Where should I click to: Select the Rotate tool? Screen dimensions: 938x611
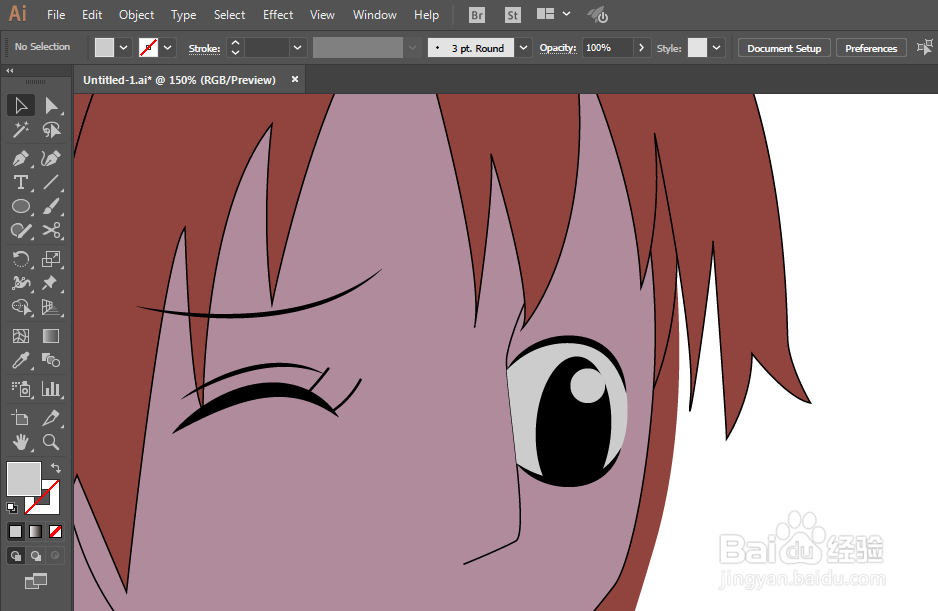tap(21, 259)
